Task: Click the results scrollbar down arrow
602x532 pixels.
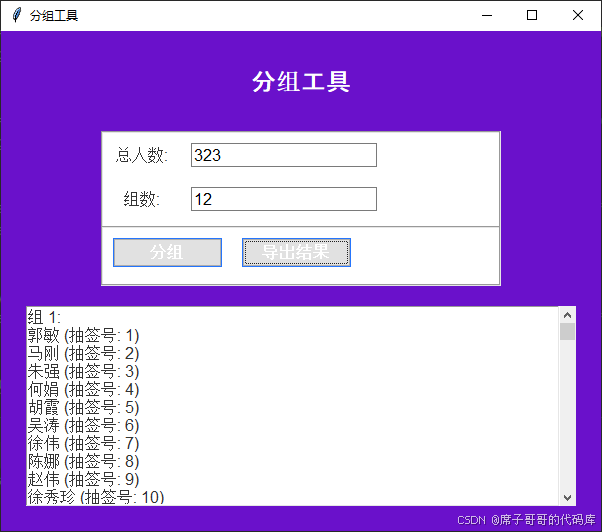Action: [x=567, y=497]
